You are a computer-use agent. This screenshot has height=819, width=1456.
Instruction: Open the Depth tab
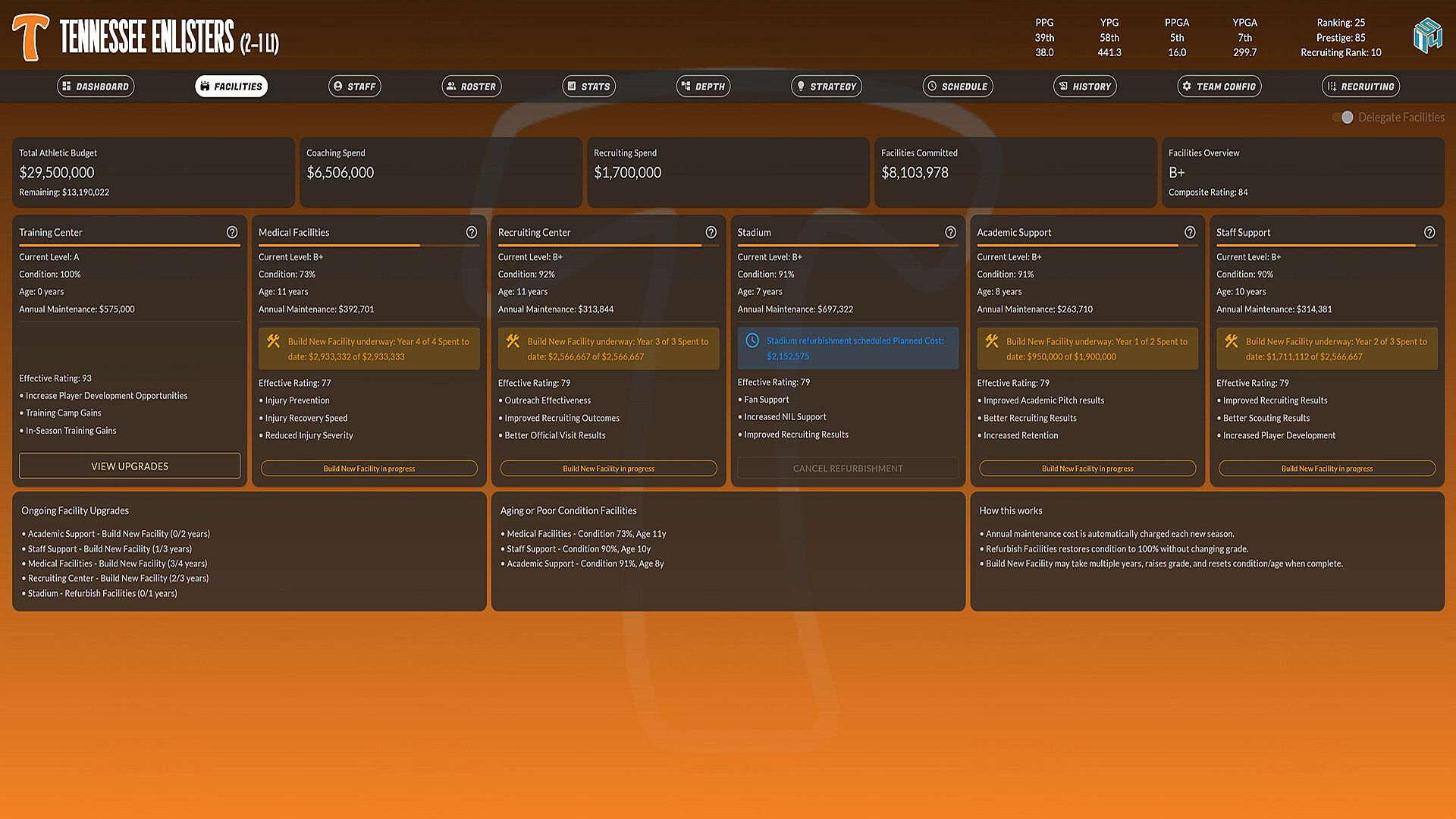704,86
